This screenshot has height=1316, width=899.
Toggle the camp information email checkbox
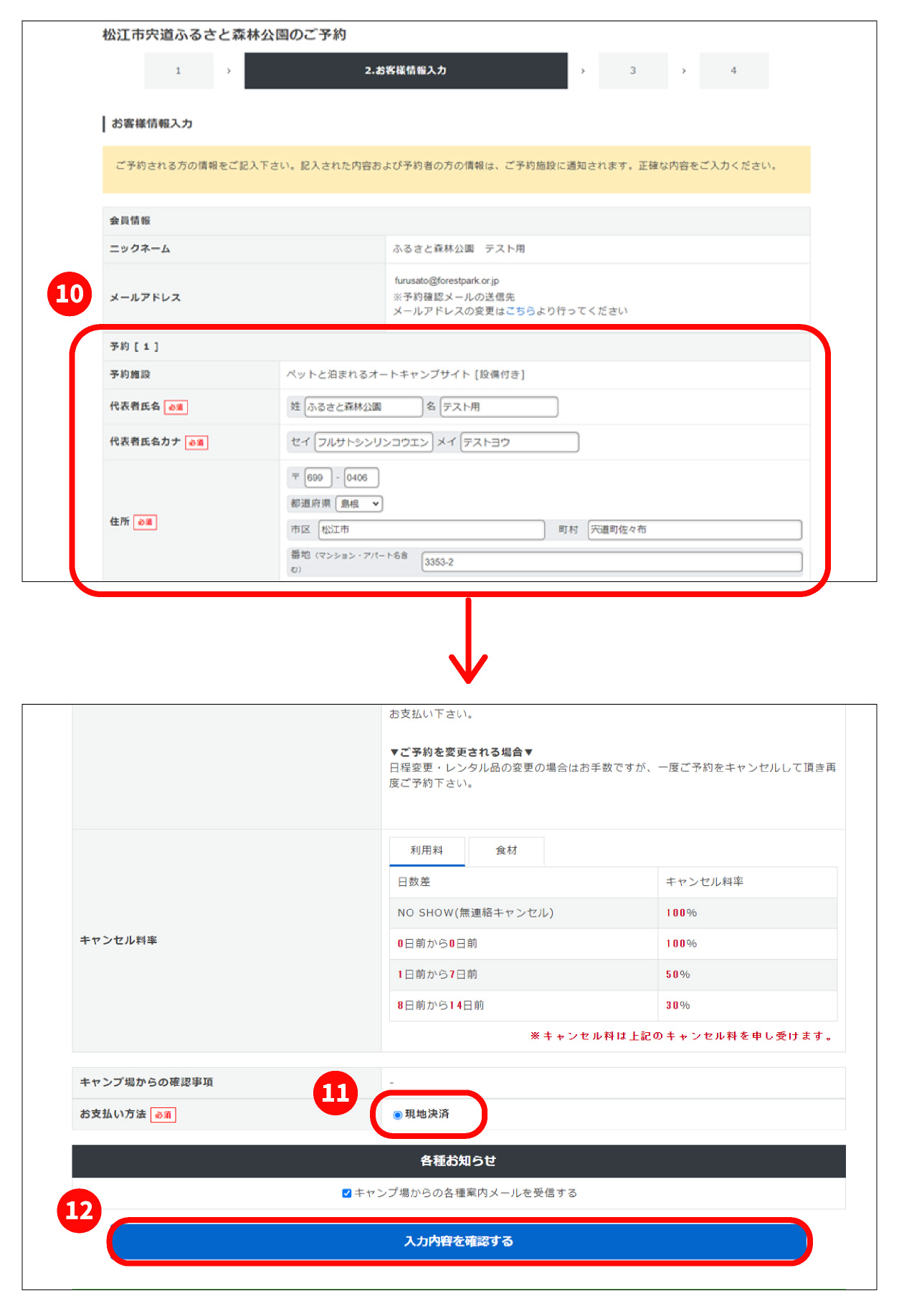point(347,1193)
